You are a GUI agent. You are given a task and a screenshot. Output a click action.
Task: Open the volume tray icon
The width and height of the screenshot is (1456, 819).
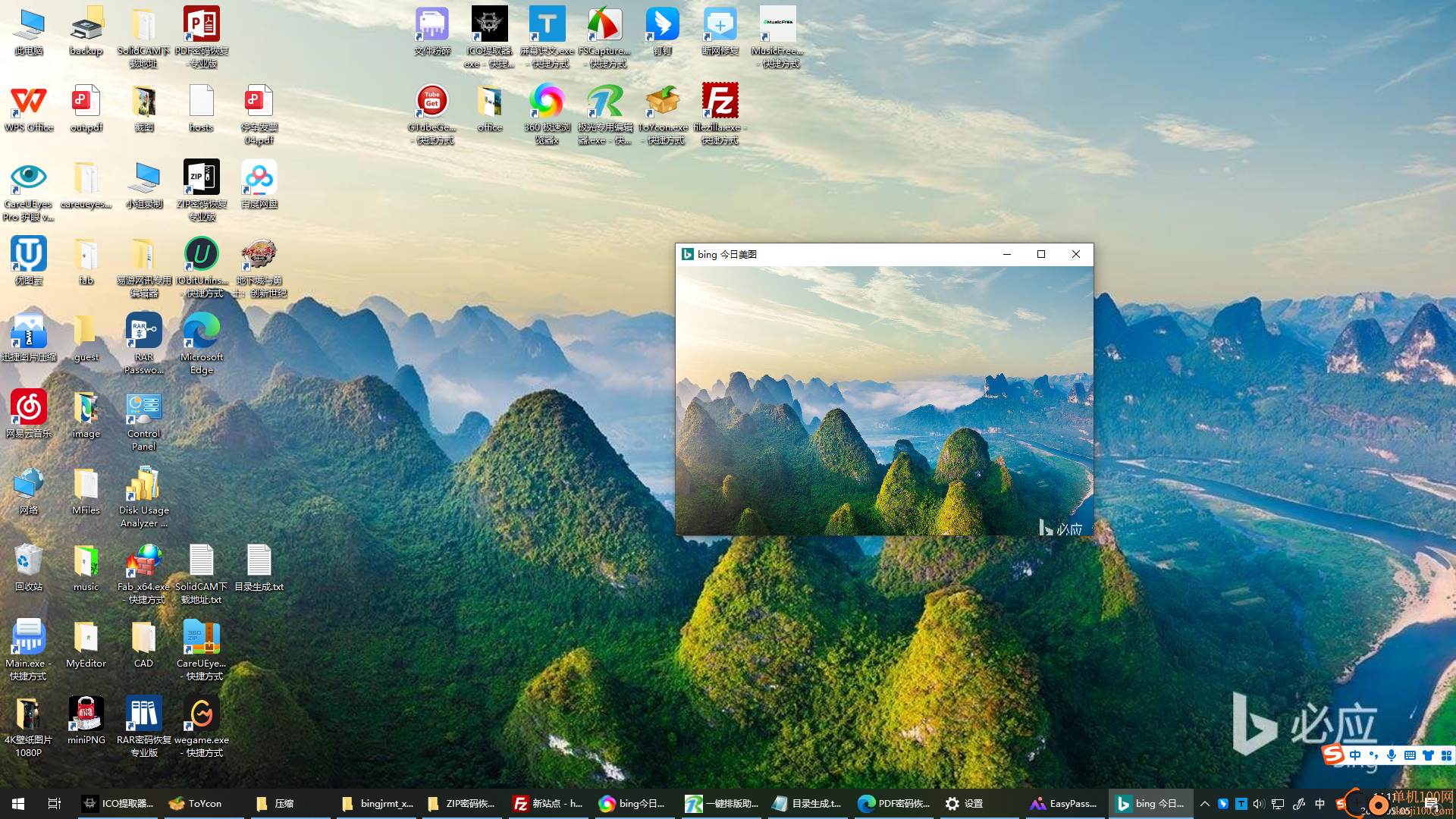[x=1259, y=804]
